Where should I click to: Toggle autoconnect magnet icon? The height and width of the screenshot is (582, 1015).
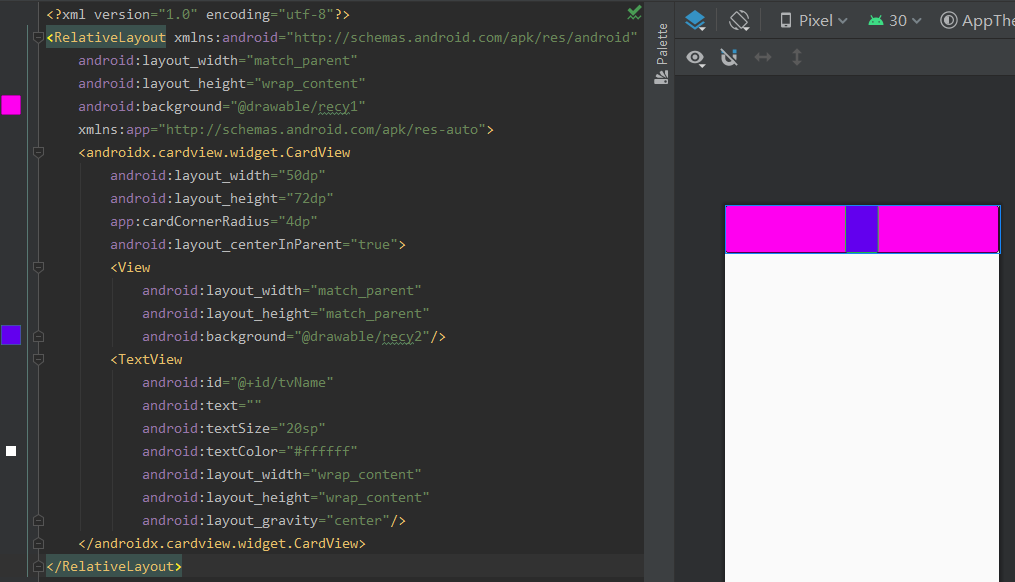coord(730,58)
